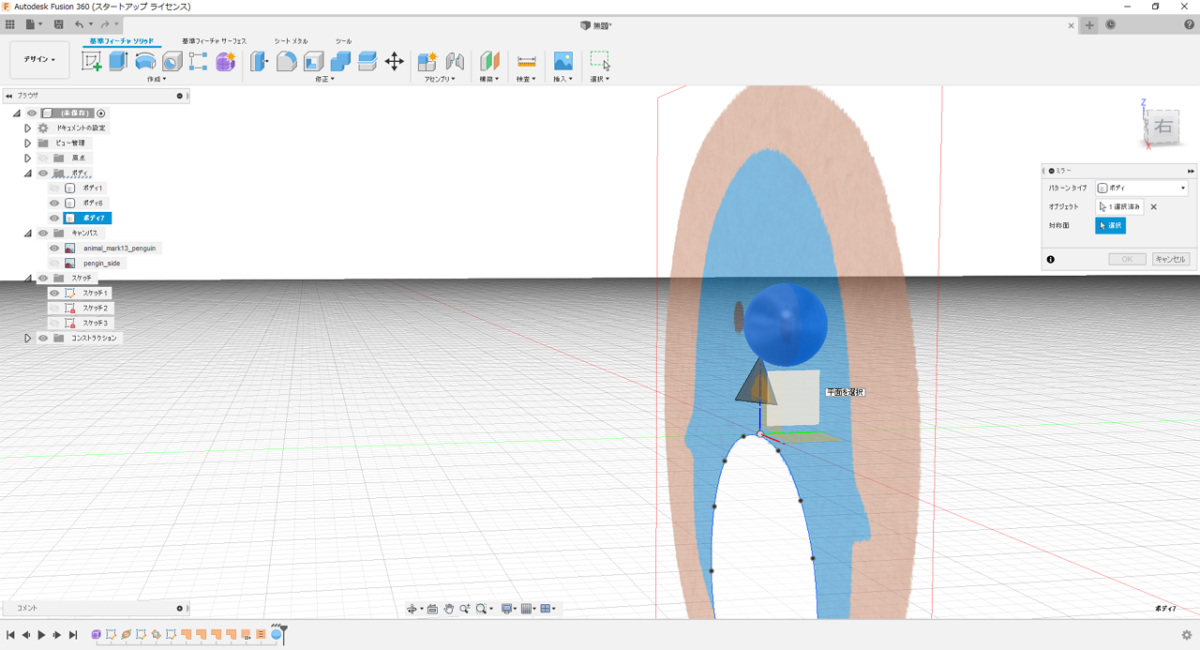1200x650 pixels.
Task: Expand the 原点 folder
Action: (28, 158)
